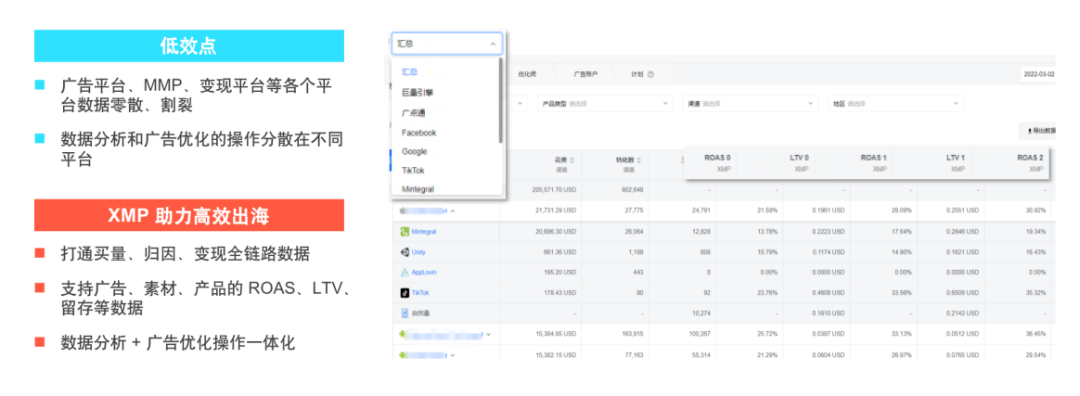1080x396 pixels.
Task: Click Android icon in 15,384.85 USD row
Action: click(402, 335)
